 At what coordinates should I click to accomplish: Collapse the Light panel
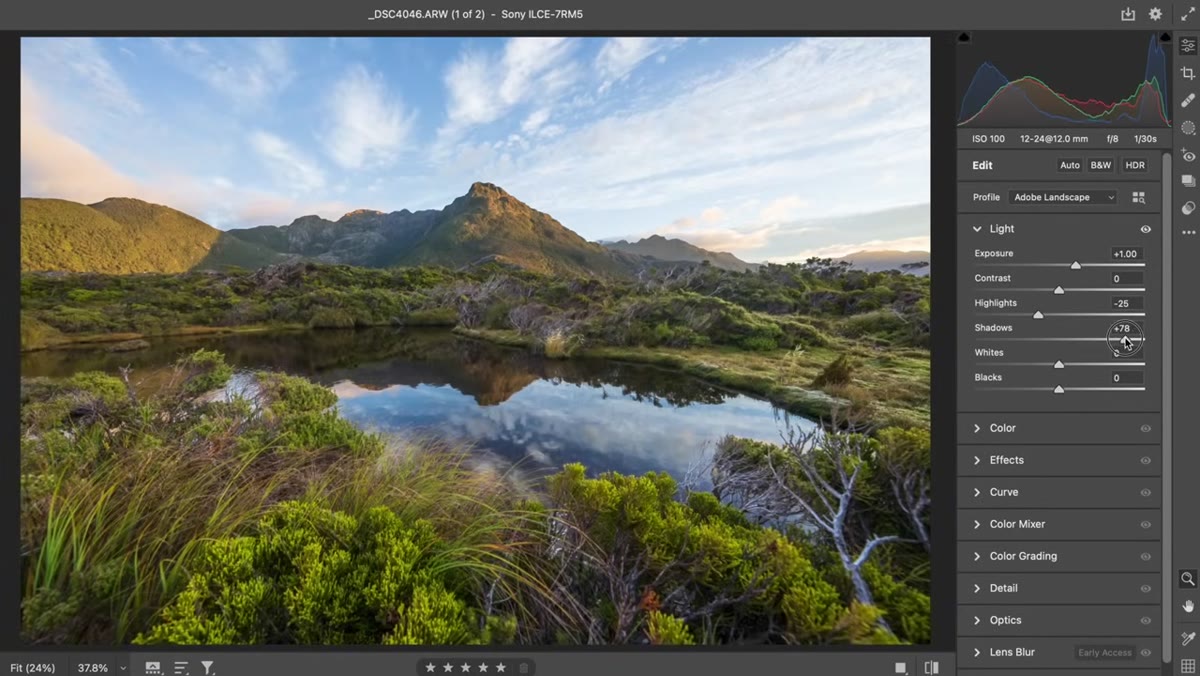(977, 229)
